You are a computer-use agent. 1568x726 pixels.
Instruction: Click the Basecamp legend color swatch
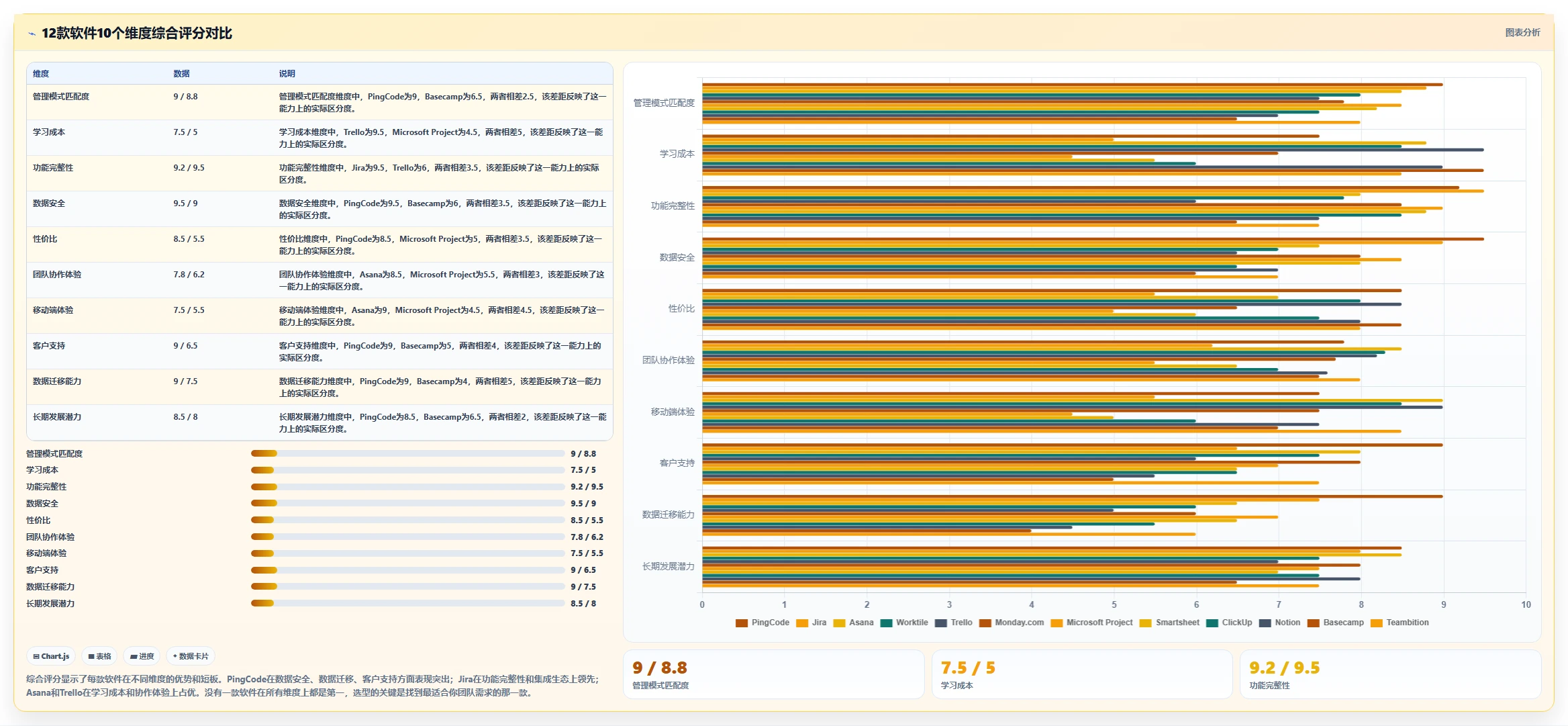(1314, 623)
